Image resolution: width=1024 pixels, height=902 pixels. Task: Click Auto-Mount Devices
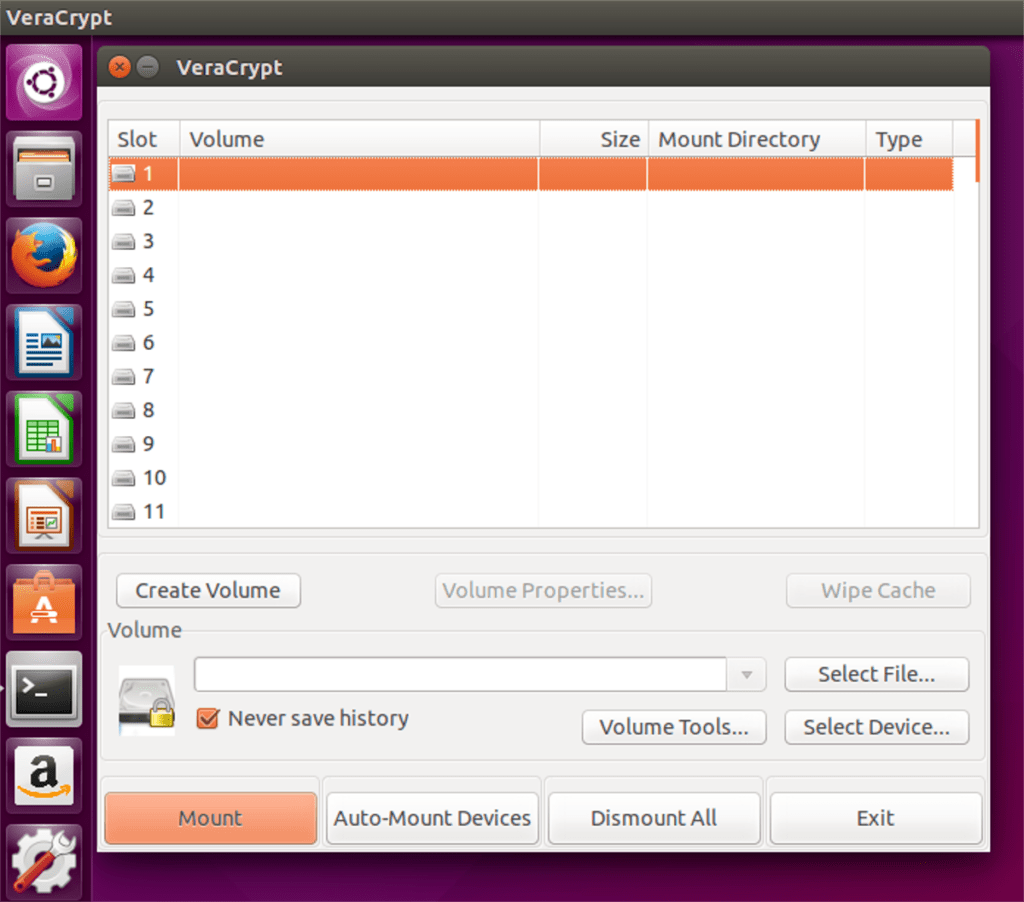click(x=432, y=817)
